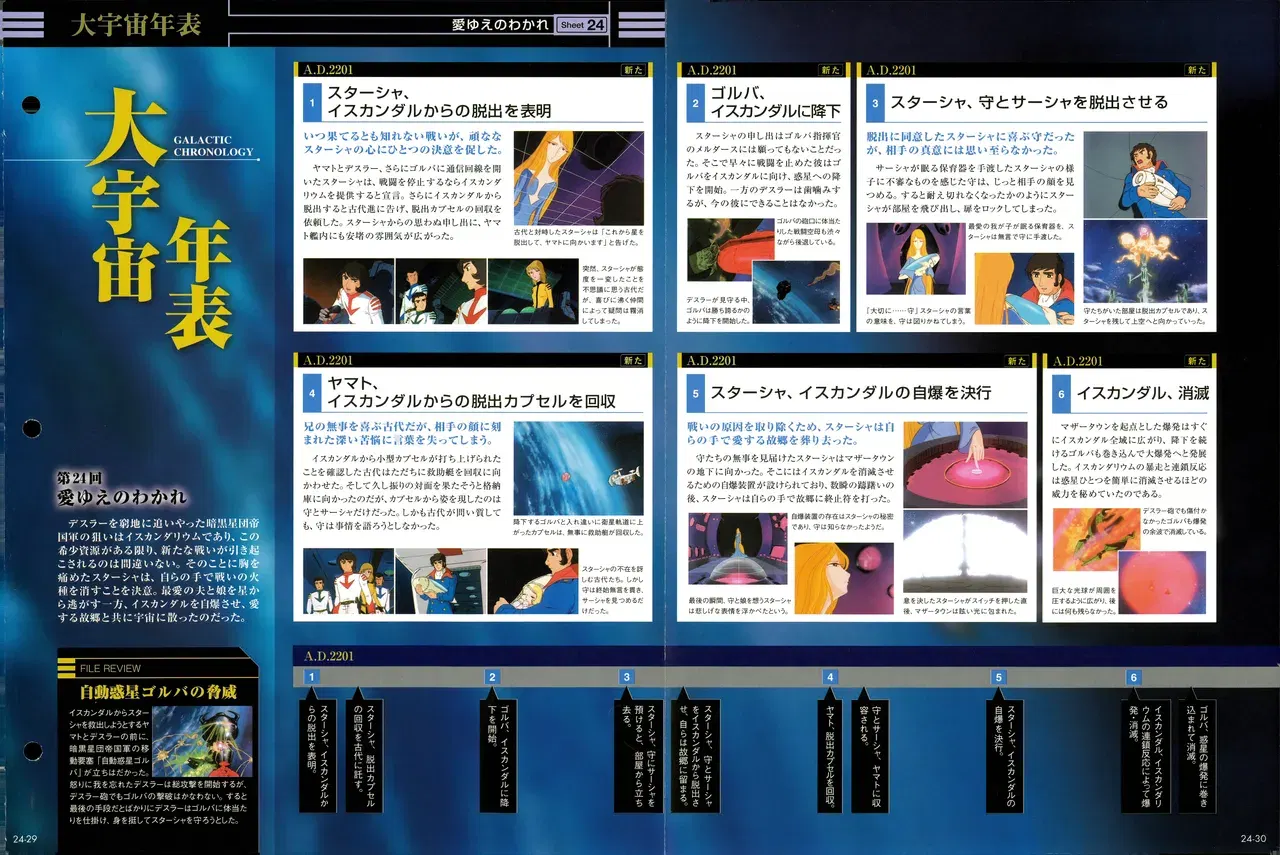This screenshot has height=855, width=1280.
Task: Click the heading スターシャ、イスカンダルの自爆を決行
Action: [851, 393]
